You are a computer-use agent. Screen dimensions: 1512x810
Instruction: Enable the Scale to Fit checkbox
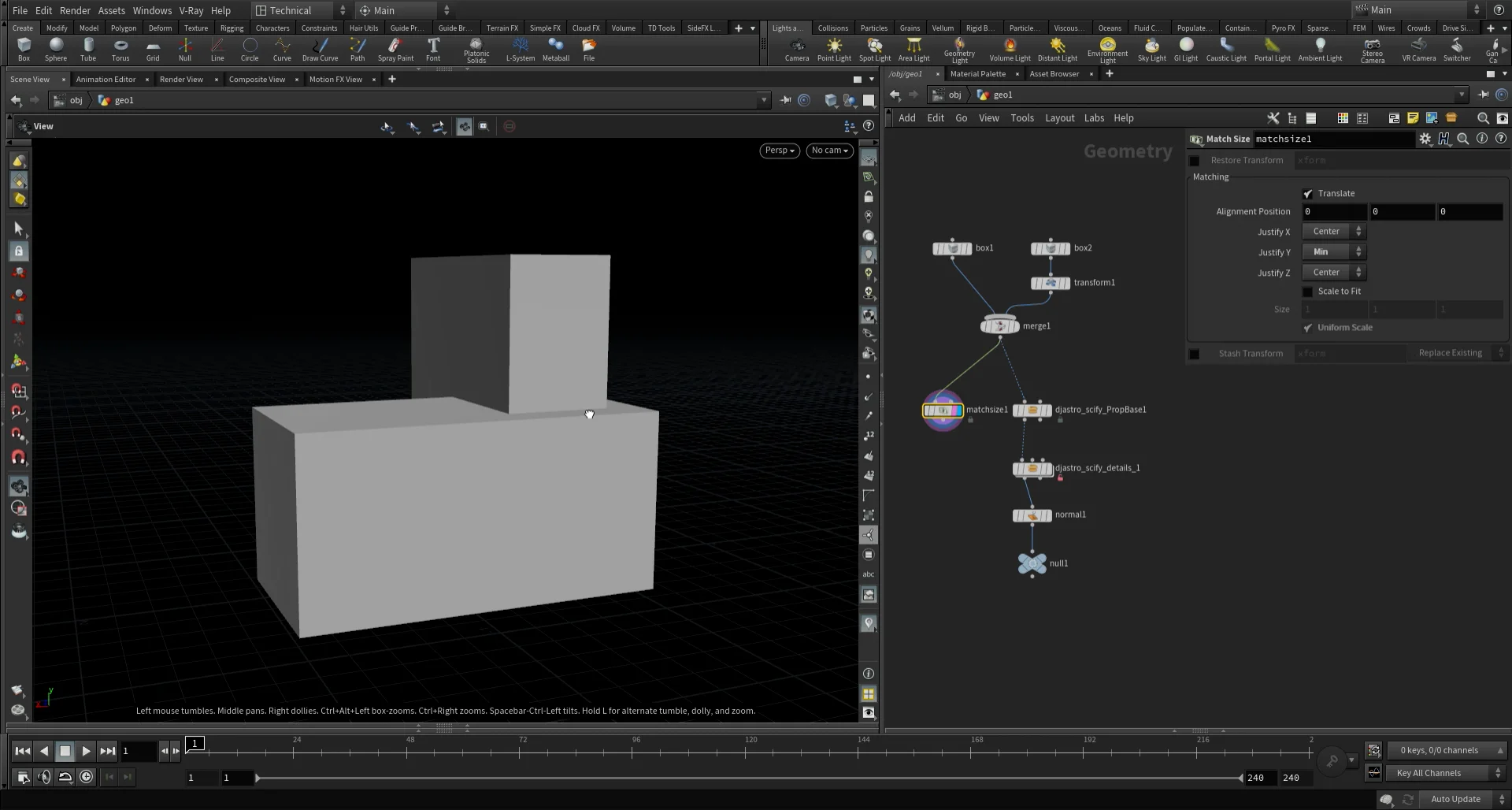[x=1309, y=291]
